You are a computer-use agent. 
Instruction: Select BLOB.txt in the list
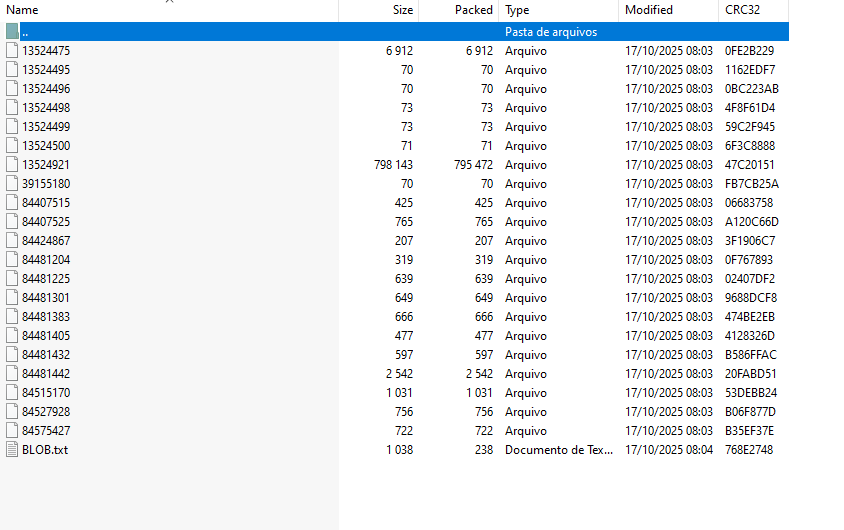[45, 450]
